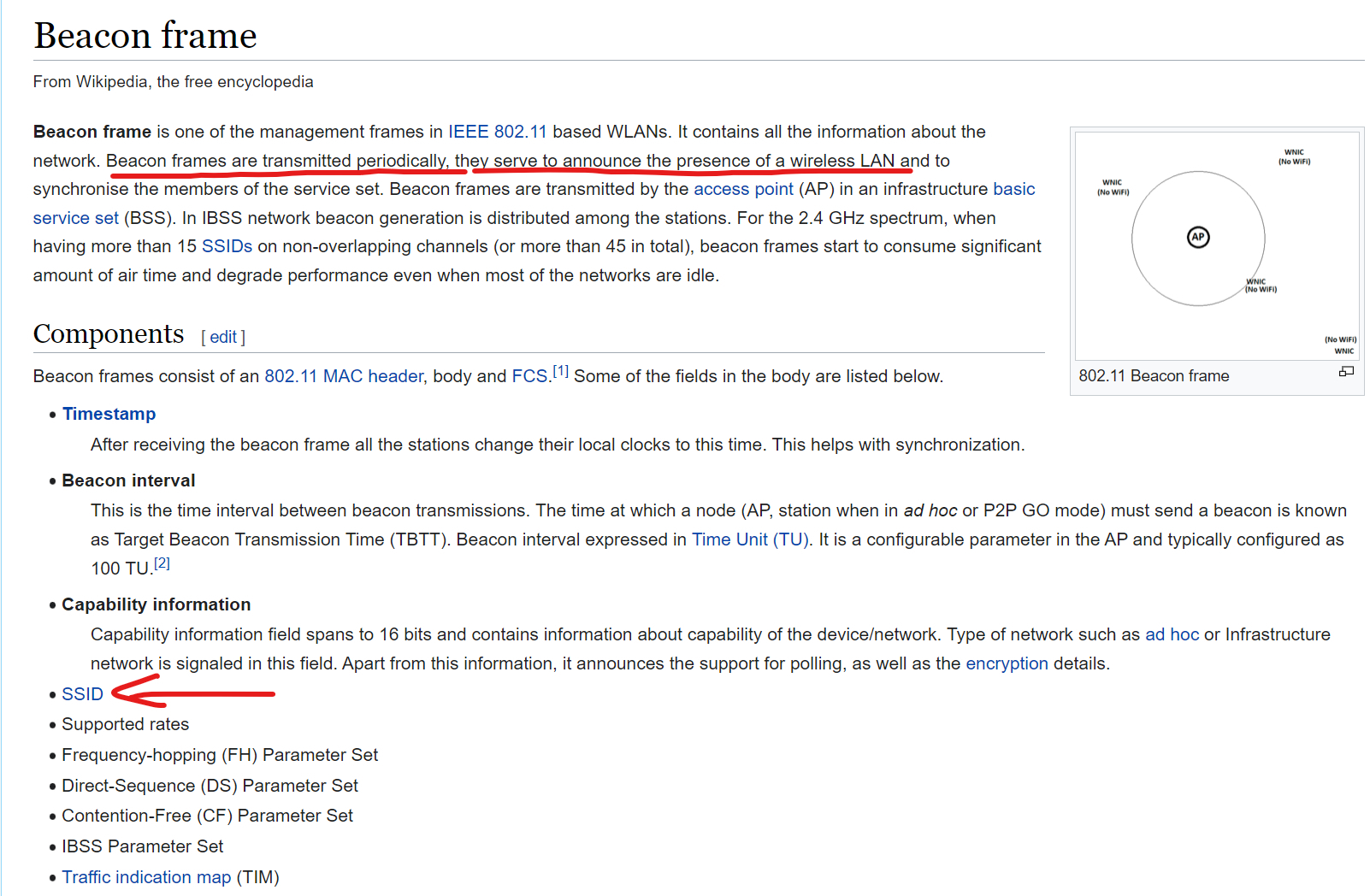Follow the access point link
This screenshot has height=896, width=1370.
point(743,189)
